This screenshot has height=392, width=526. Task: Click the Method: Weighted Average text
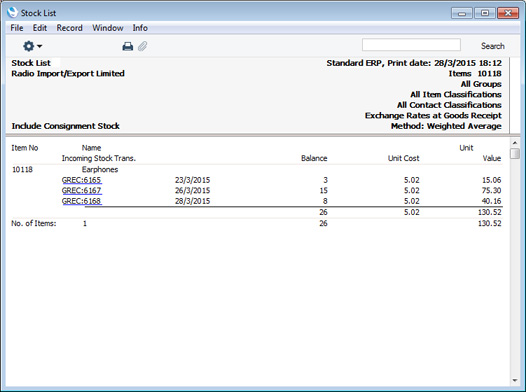point(446,126)
